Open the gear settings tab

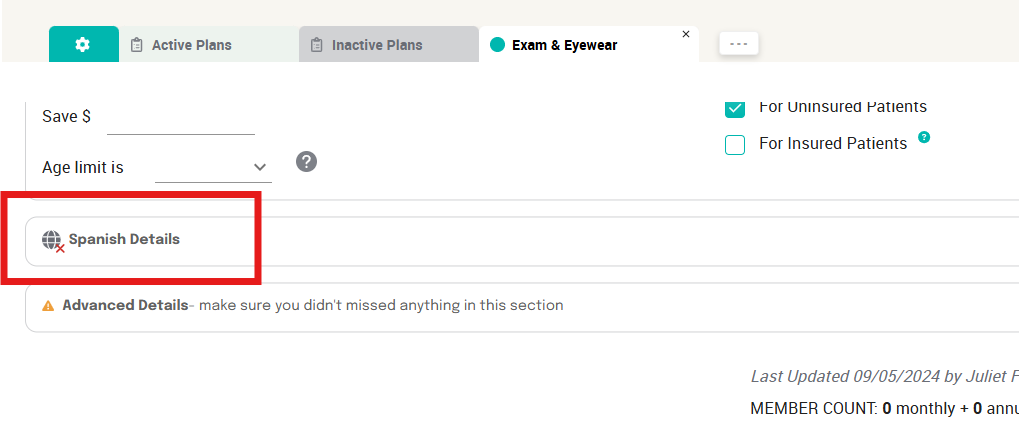[83, 44]
